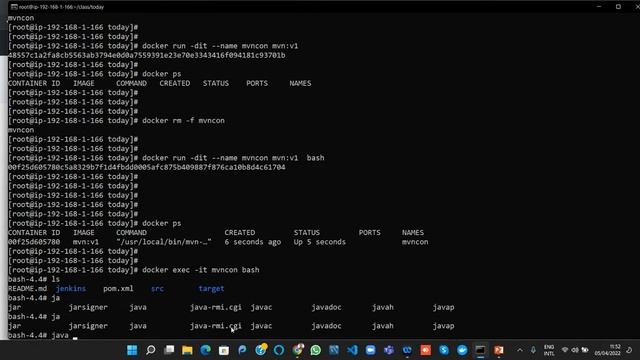Click the hash starting with 00f25d60578 0c5a
The image size is (640, 360).
[x=147, y=167]
